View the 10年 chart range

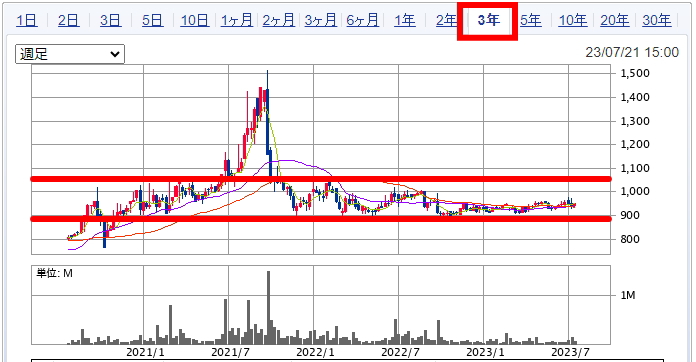tap(573, 20)
